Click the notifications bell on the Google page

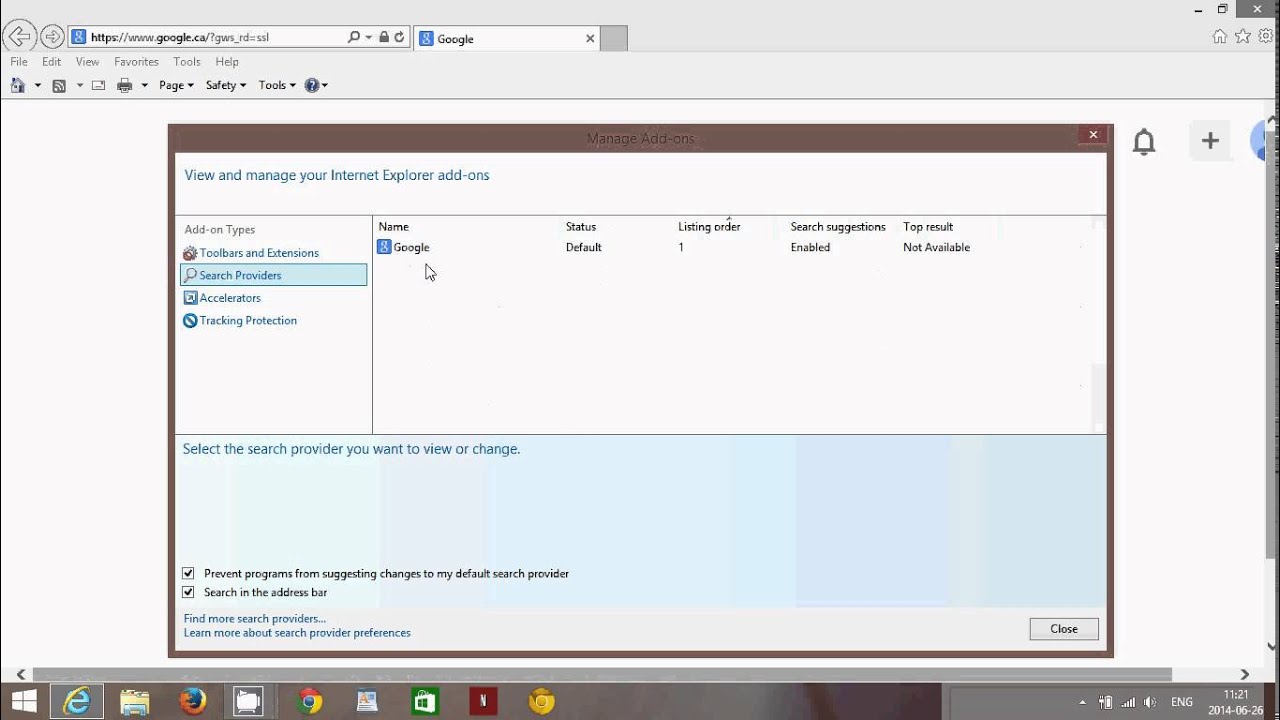coord(1144,142)
